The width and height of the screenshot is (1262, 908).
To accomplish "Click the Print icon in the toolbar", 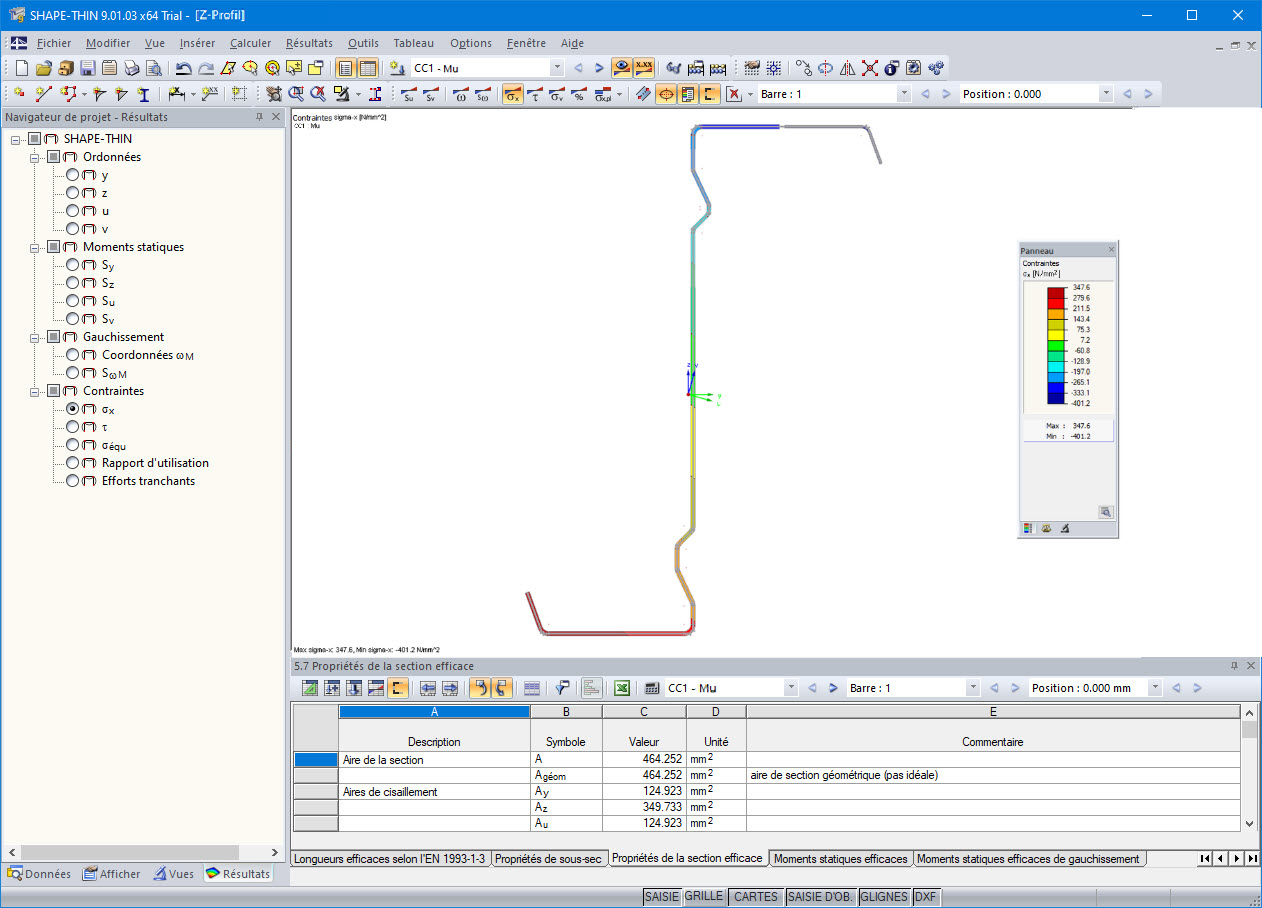I will pos(132,68).
